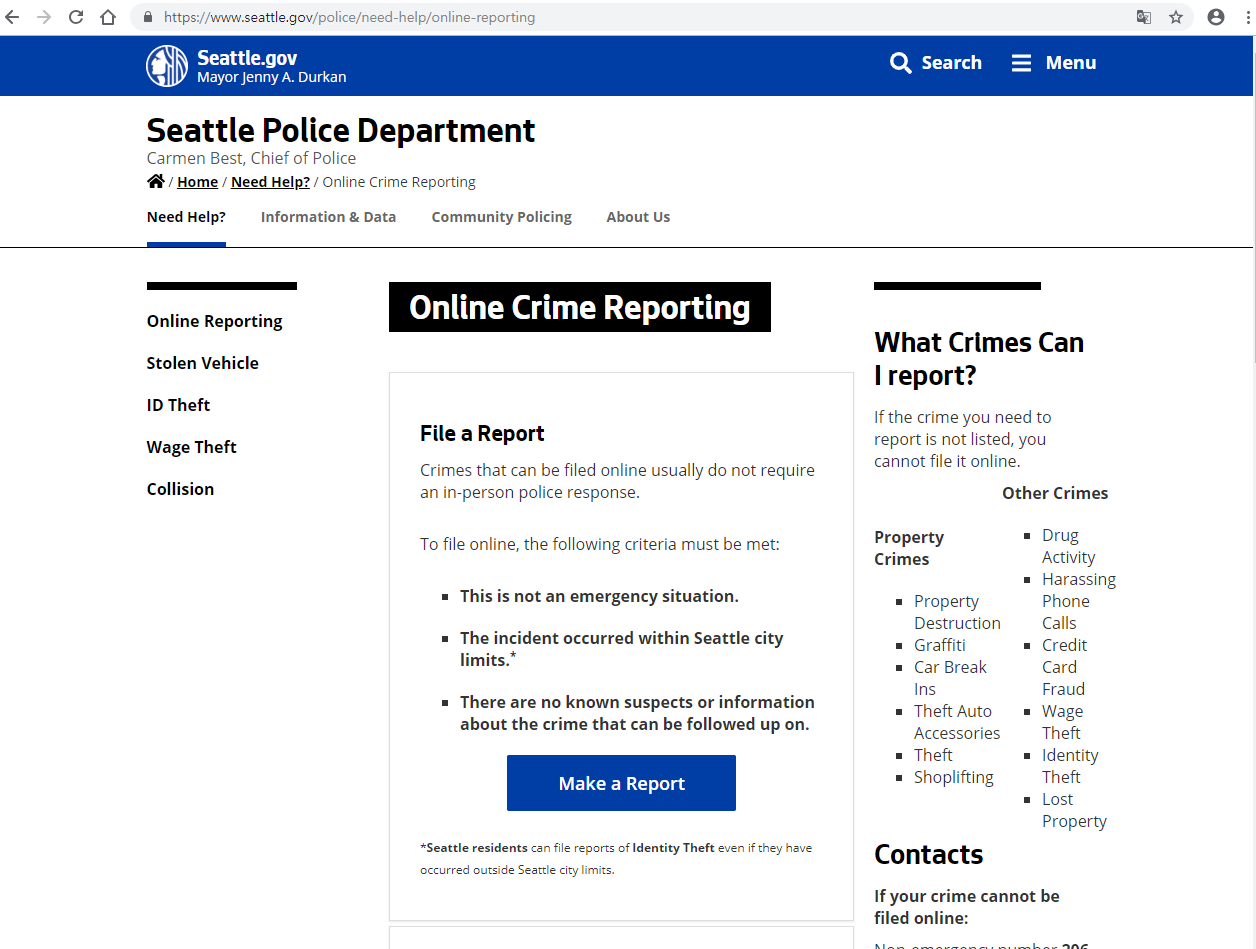The width and height of the screenshot is (1256, 949).
Task: Select the Need Help? navigation tab
Action: 186,217
